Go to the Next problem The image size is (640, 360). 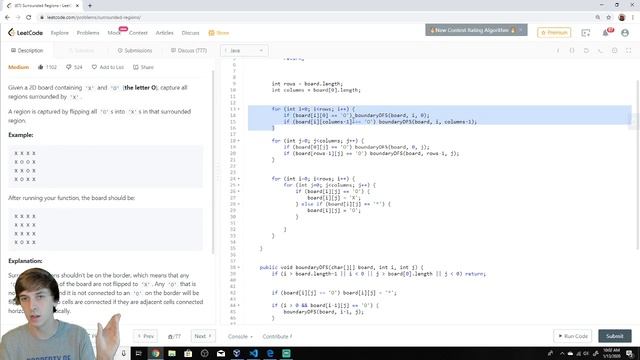pyautogui.click(x=203, y=336)
